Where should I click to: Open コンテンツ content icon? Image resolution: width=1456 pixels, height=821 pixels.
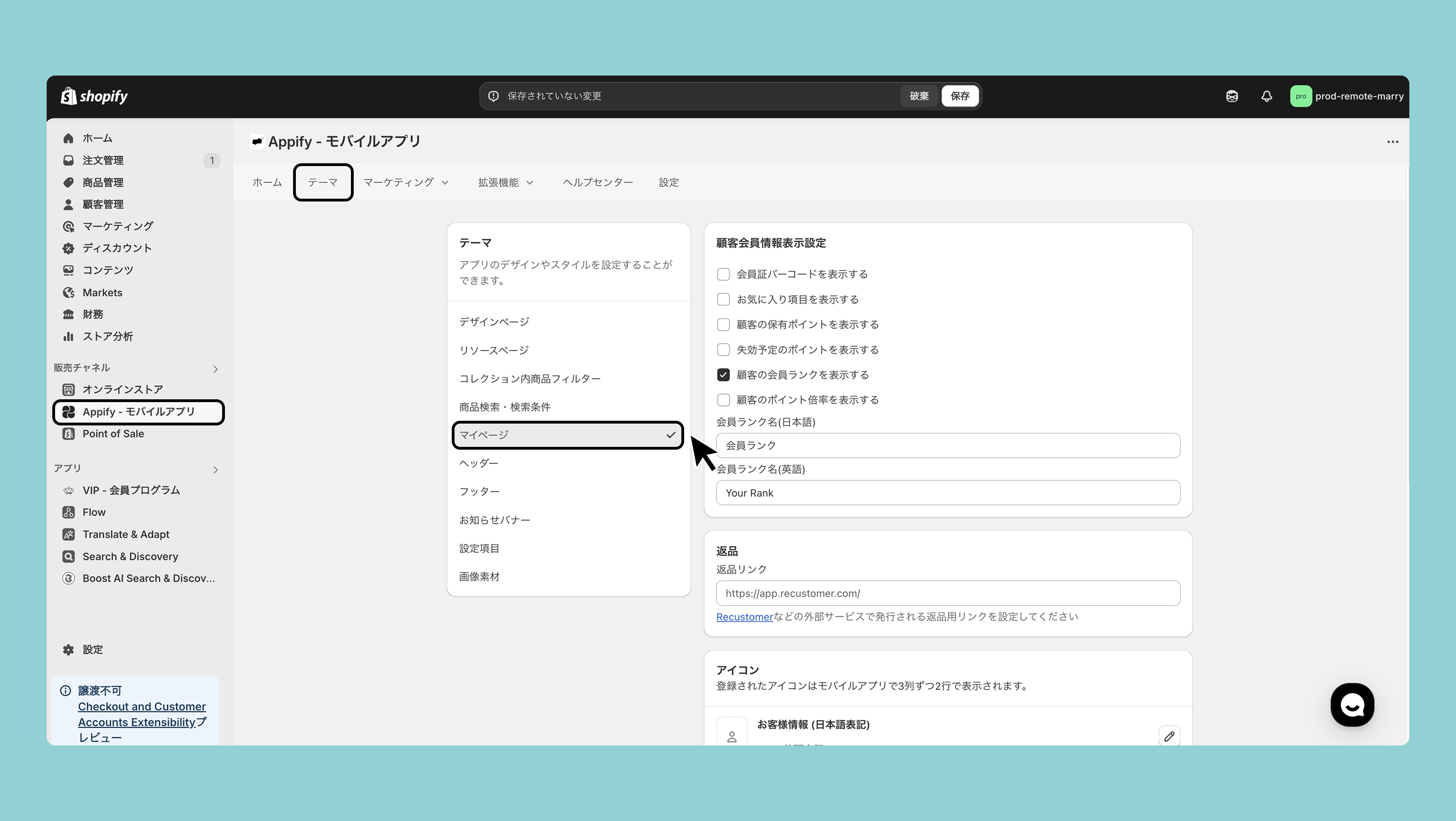pyautogui.click(x=69, y=270)
